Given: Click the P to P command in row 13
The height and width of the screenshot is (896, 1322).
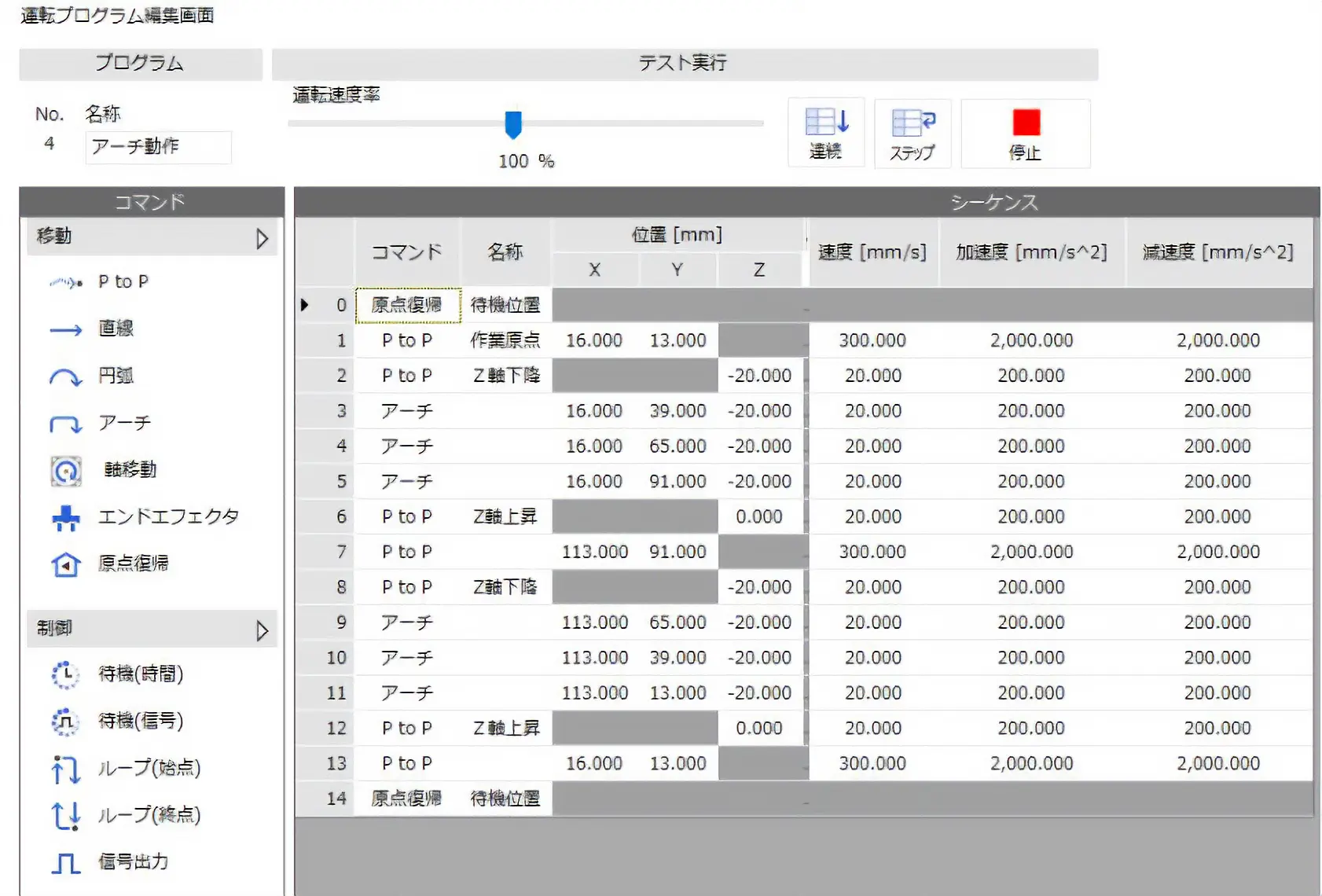Looking at the screenshot, I should [x=408, y=764].
